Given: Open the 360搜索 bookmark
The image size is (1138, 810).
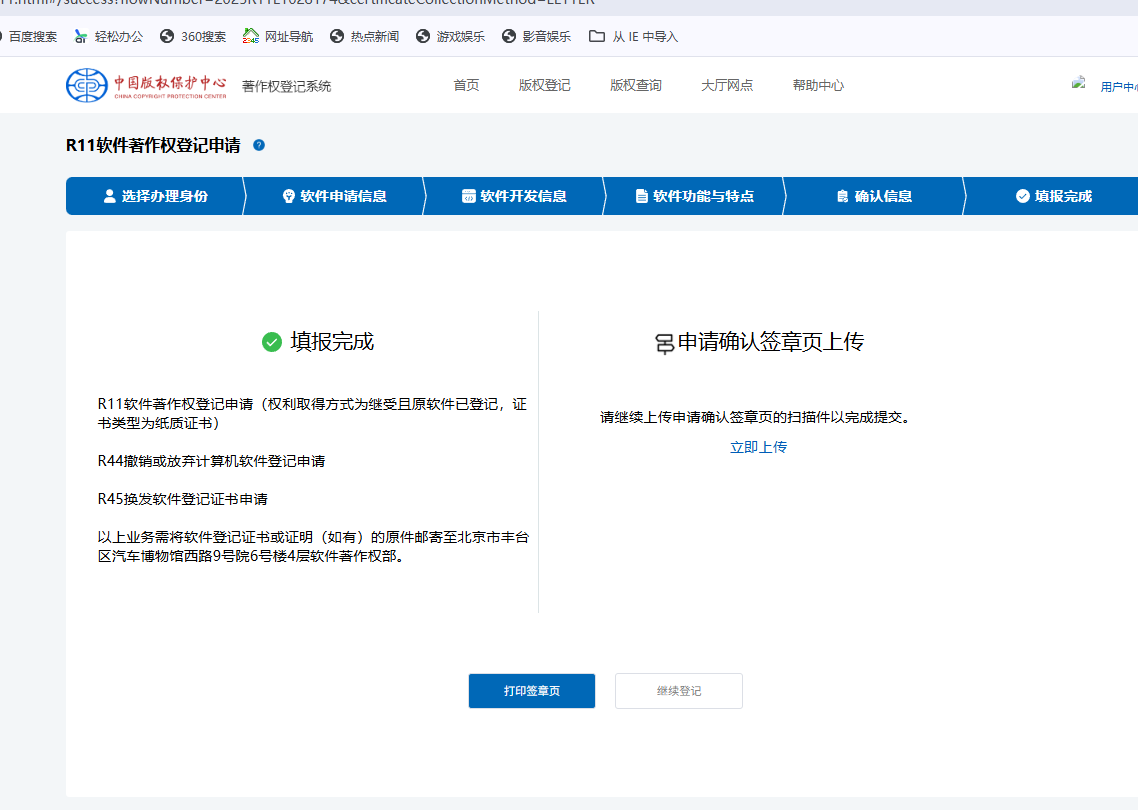Looking at the screenshot, I should (193, 36).
